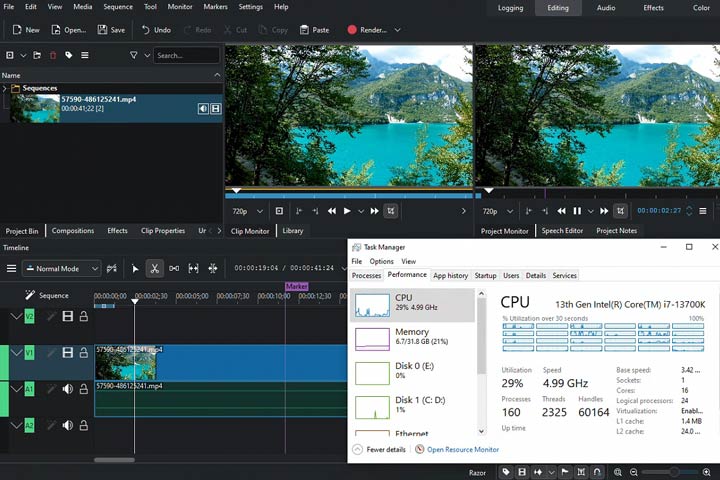Toggle snapping magnet in status bar
The image size is (720, 480).
596,472
